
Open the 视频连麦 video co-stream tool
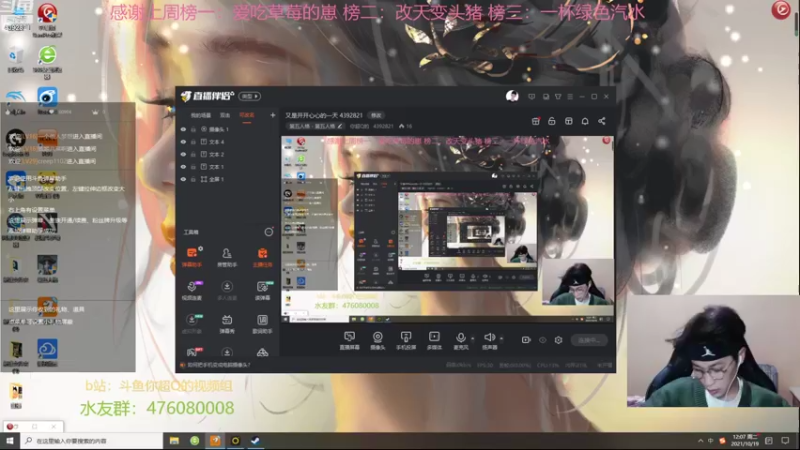coord(192,290)
